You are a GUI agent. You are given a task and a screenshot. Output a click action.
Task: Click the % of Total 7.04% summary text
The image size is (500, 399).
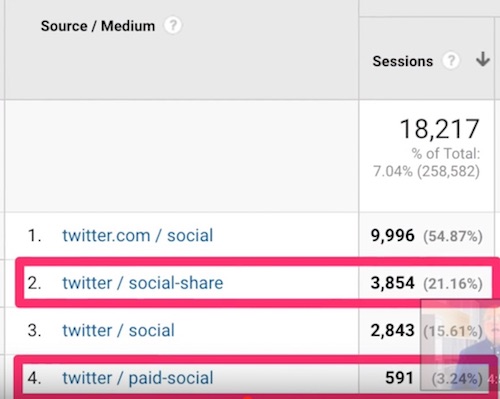pyautogui.click(x=426, y=163)
